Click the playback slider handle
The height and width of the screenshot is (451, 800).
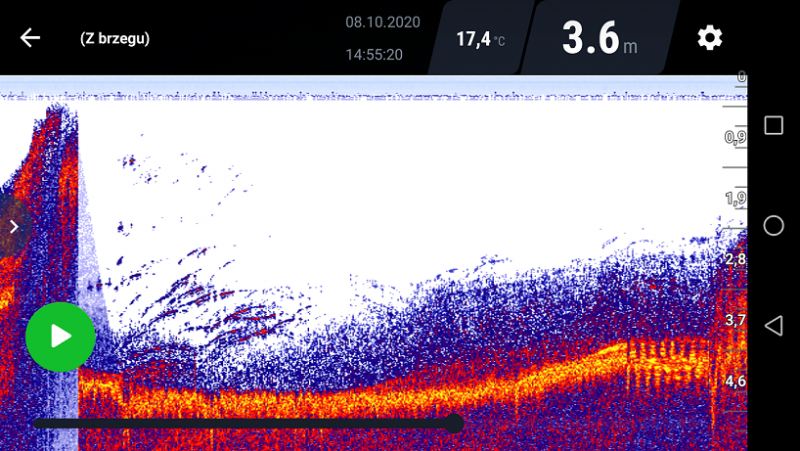454,423
